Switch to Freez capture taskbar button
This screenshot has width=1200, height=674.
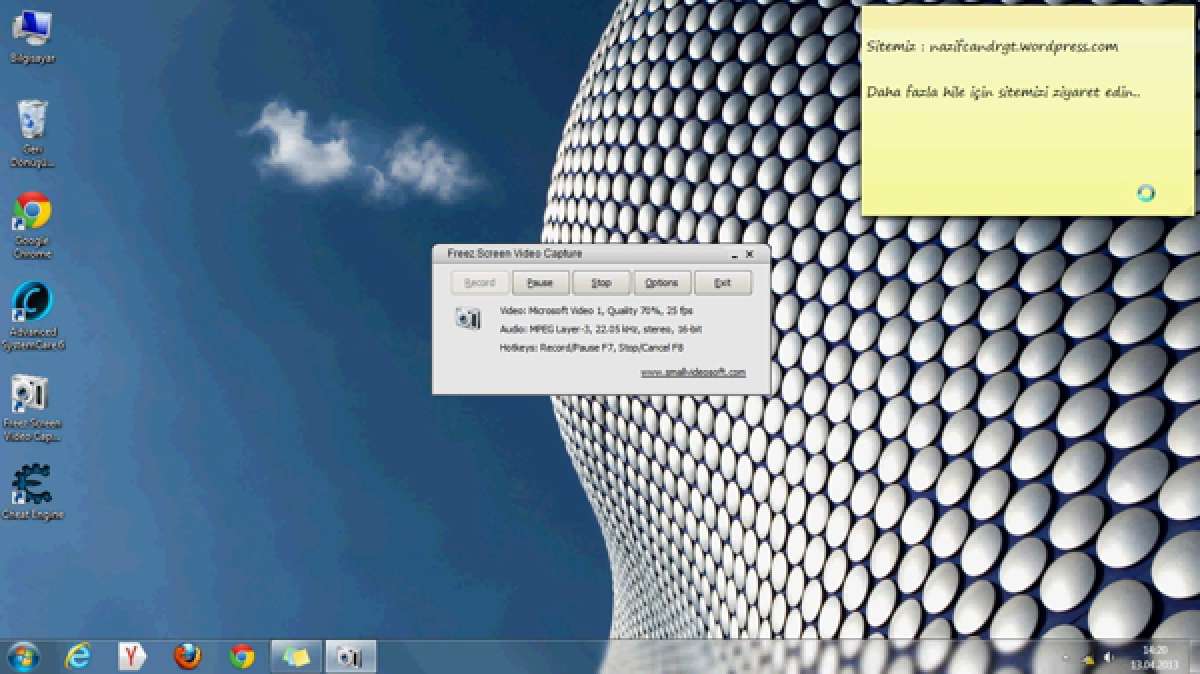[x=350, y=656]
